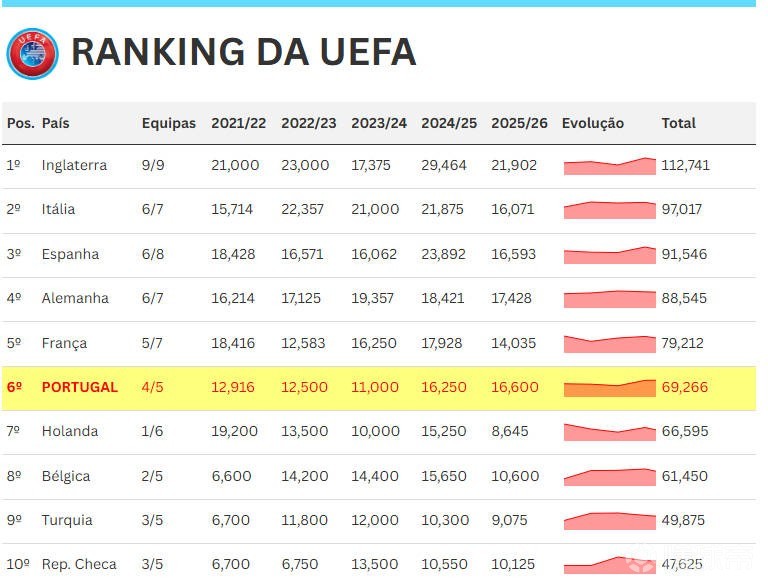The image size is (768, 583).
Task: Click the País column header
Action: (x=56, y=123)
